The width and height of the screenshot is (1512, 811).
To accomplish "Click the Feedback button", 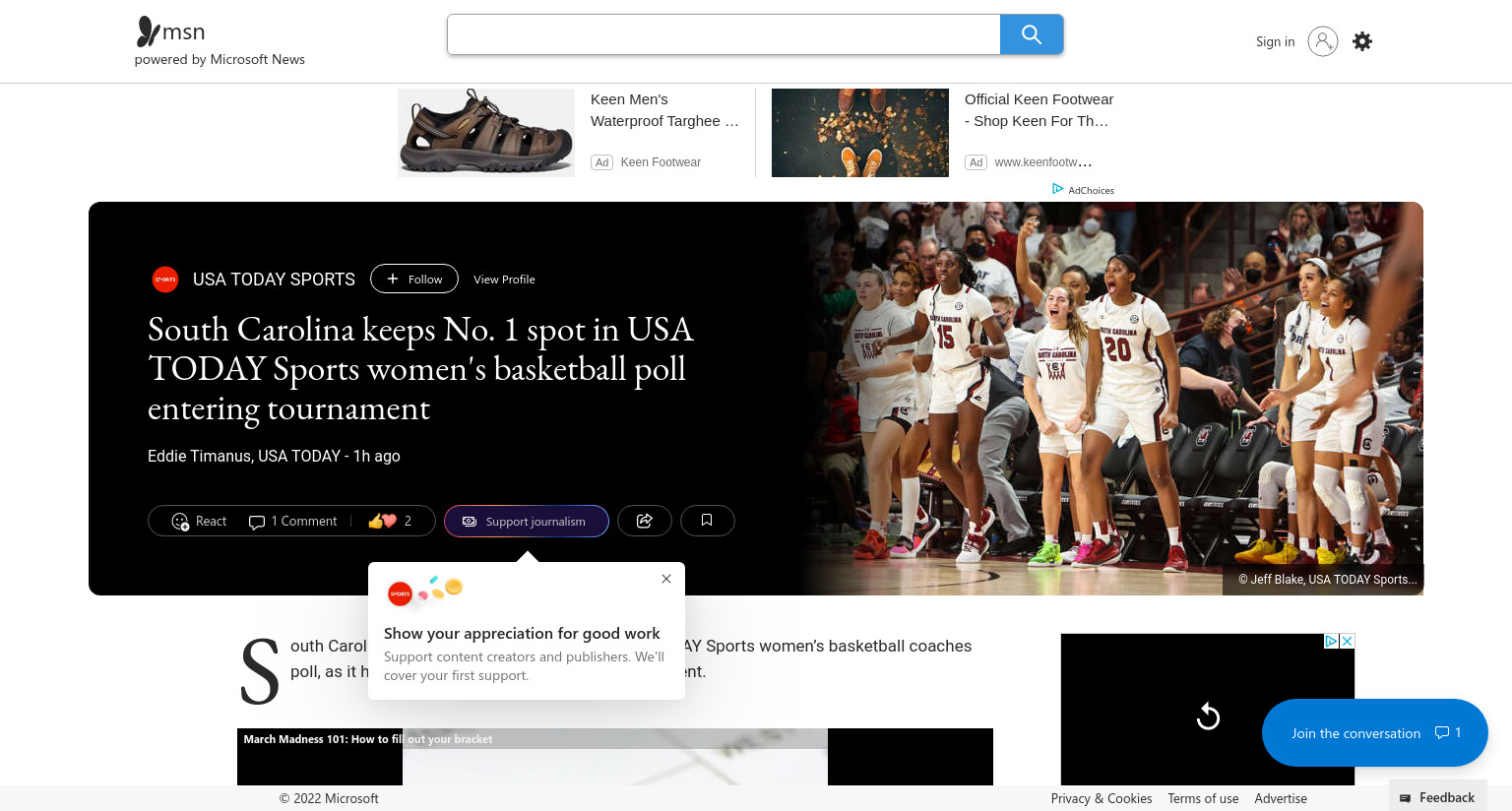I will coord(1437,797).
